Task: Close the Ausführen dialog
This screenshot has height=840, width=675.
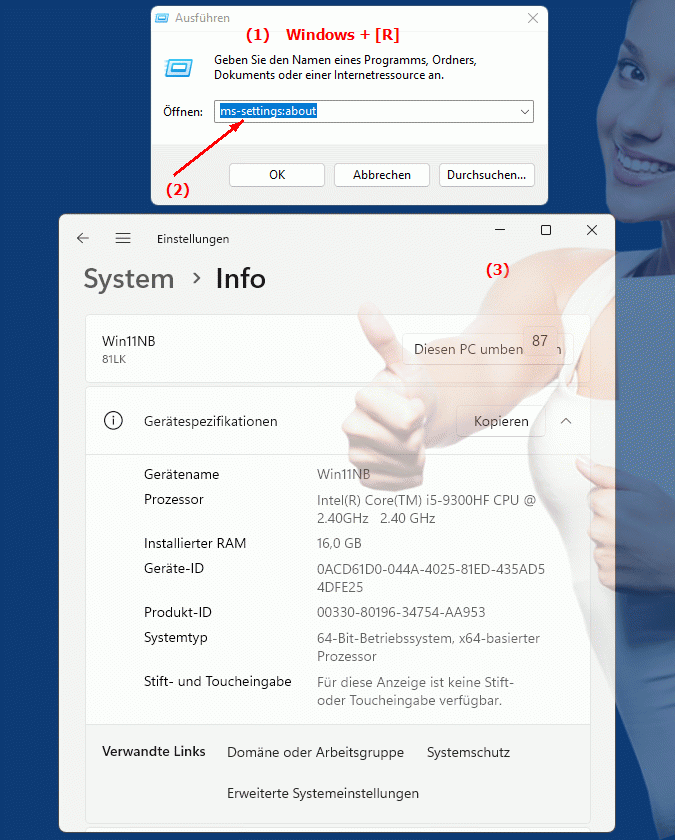Action: tap(532, 18)
